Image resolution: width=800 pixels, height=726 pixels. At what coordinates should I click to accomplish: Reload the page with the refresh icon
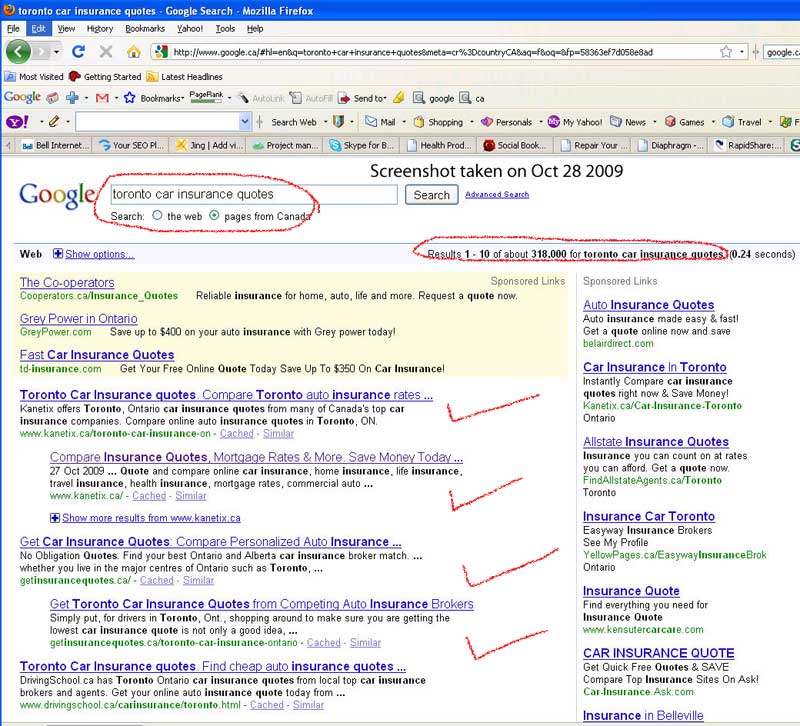click(x=79, y=52)
